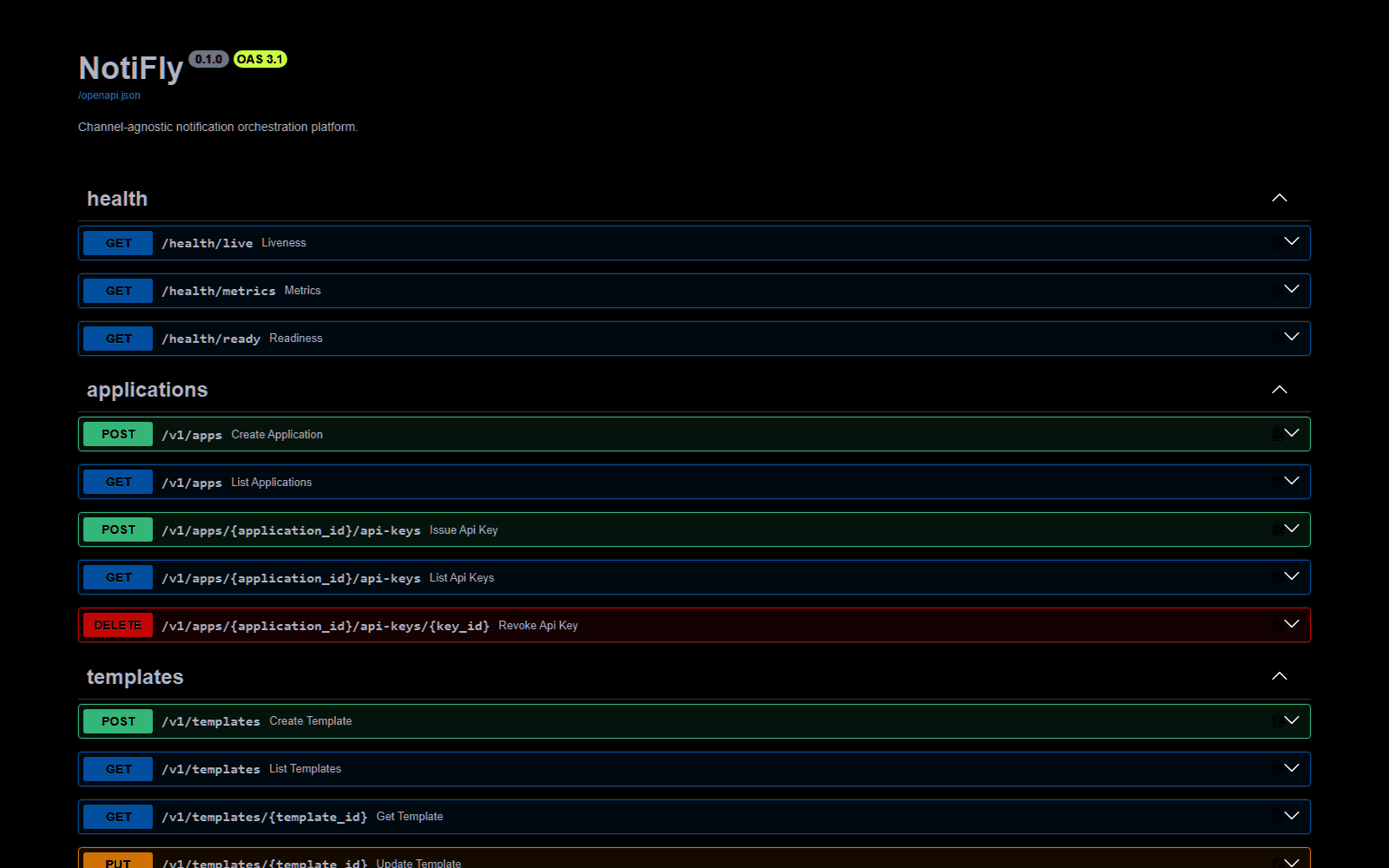This screenshot has height=868, width=1389.
Task: Open the /openapi.json link
Action: pos(109,95)
